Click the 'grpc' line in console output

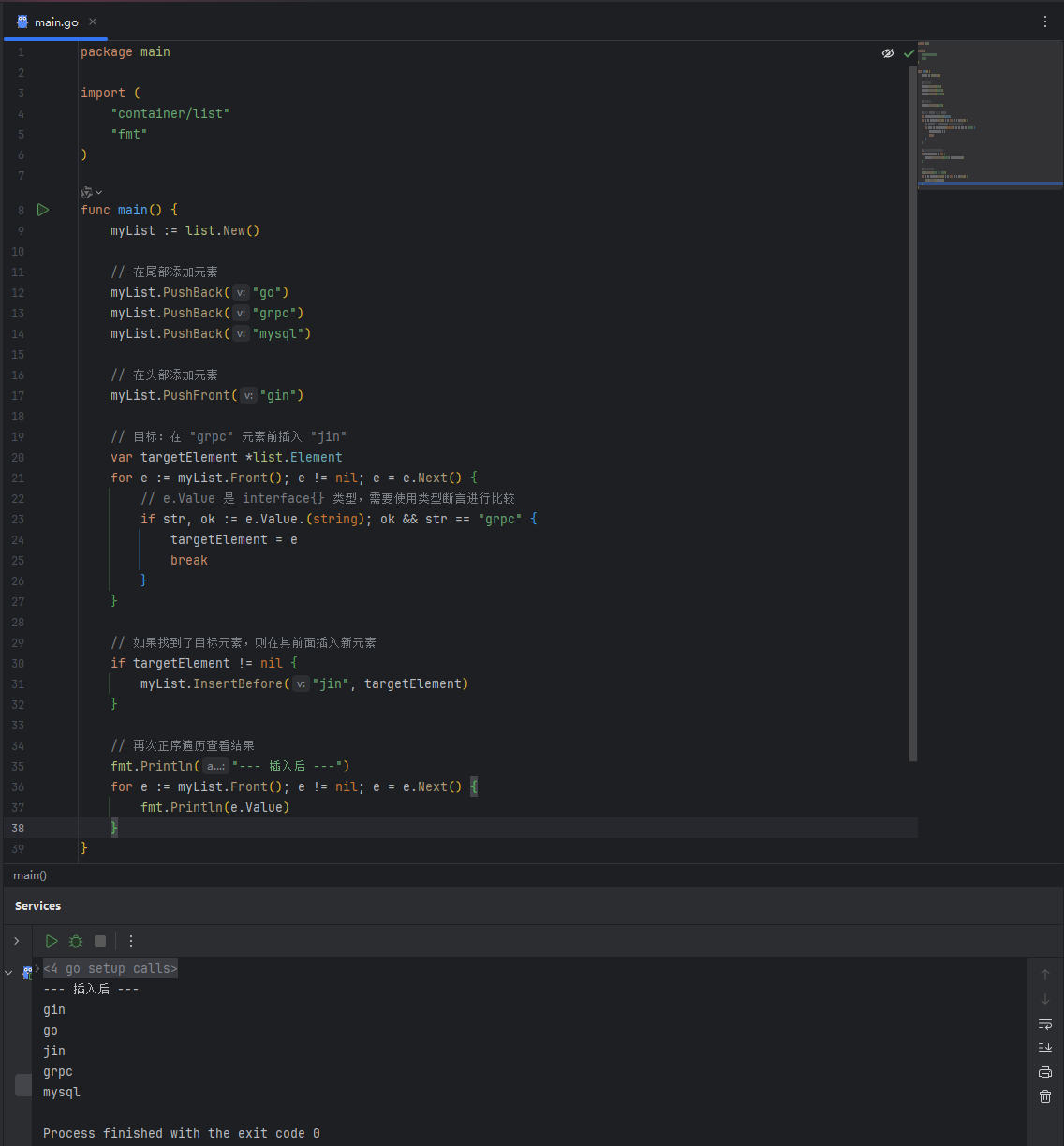58,1071
